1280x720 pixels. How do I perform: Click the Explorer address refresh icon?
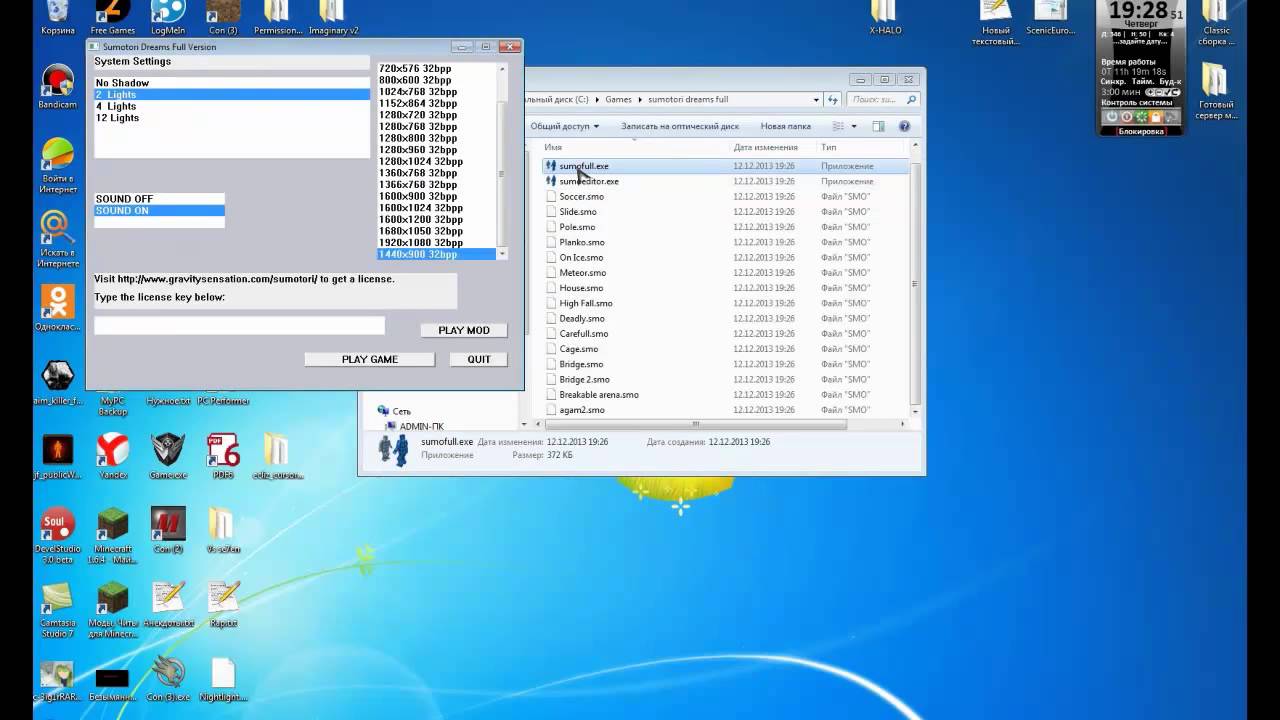833,100
